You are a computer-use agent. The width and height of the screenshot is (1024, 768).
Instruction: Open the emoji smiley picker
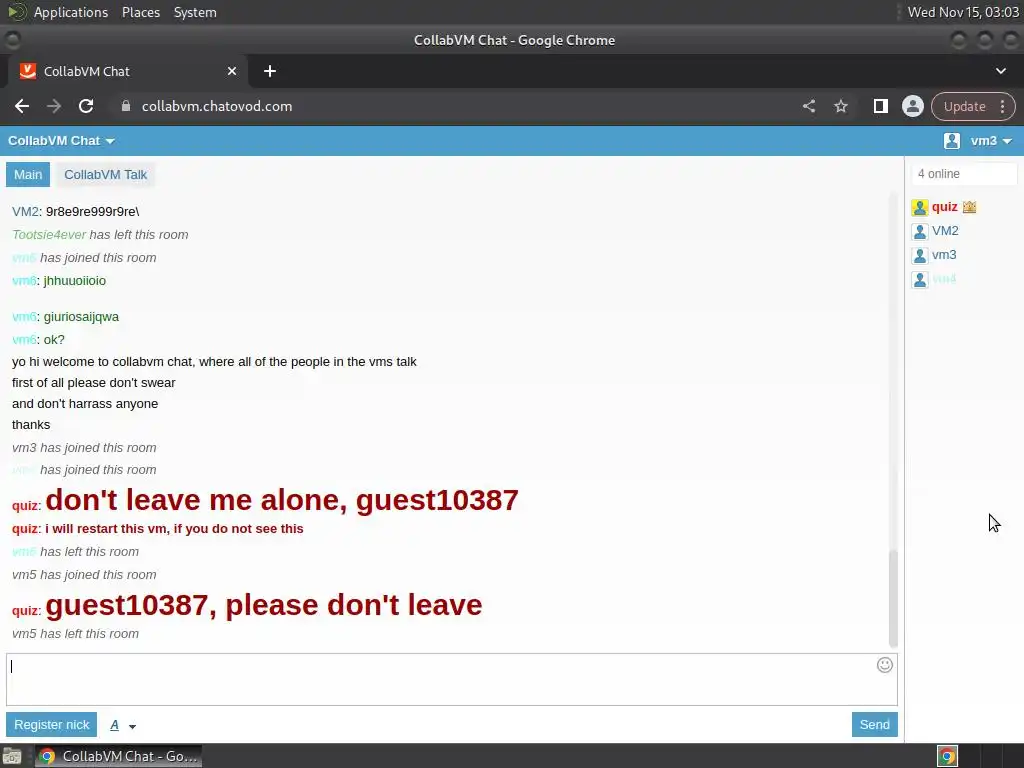(885, 665)
